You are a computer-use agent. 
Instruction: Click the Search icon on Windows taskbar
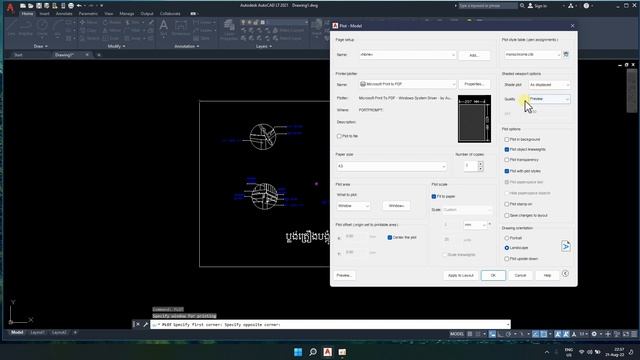pyautogui.click(x=313, y=352)
